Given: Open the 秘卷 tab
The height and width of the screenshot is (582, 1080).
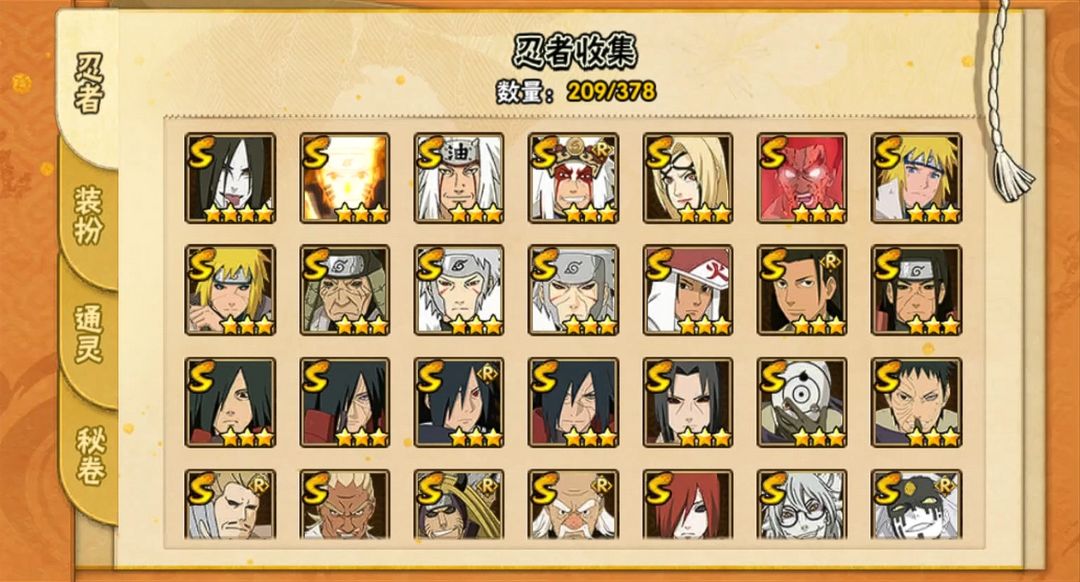Looking at the screenshot, I should pos(90,455).
